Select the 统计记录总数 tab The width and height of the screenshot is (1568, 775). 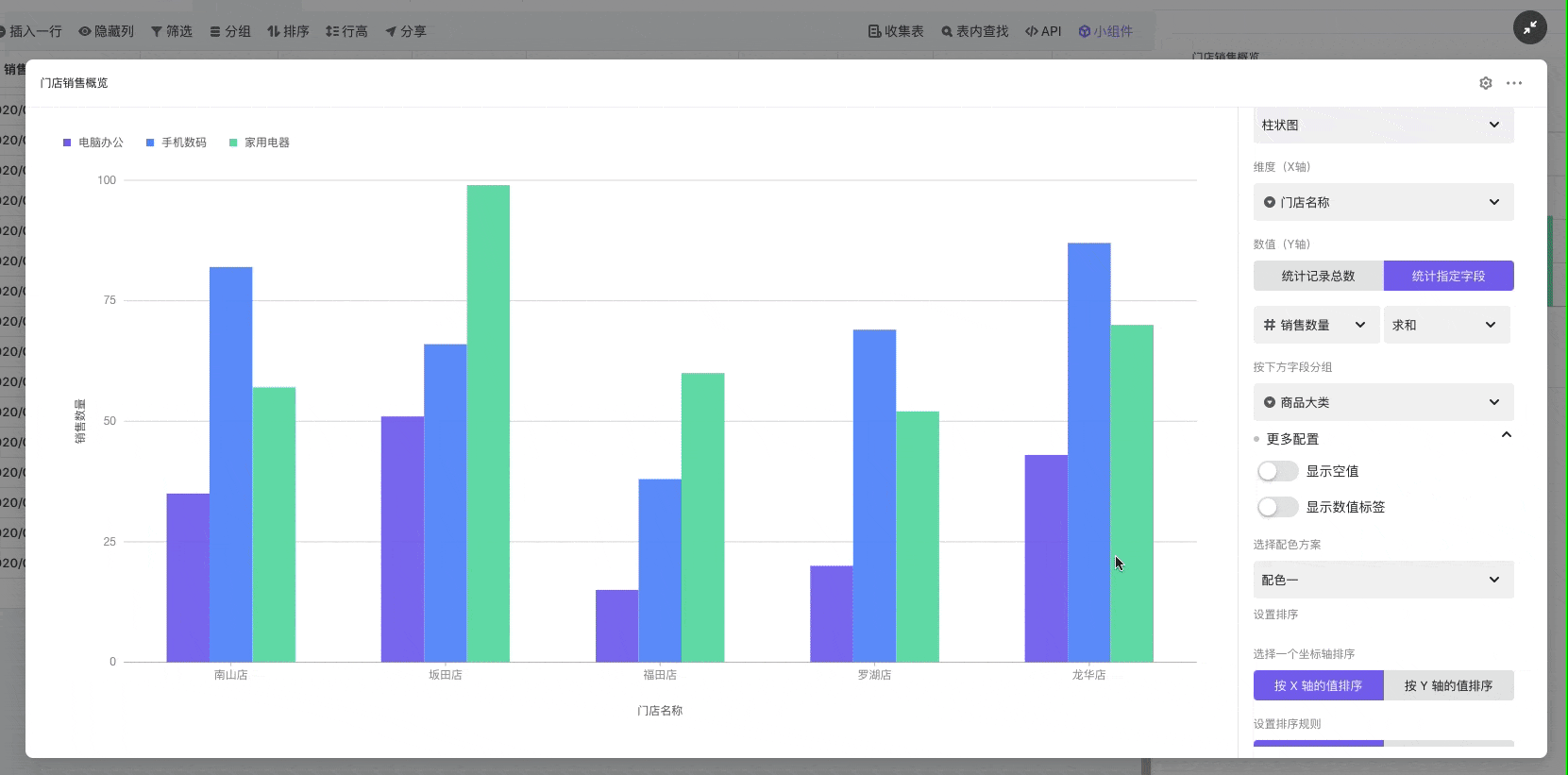click(x=1318, y=276)
